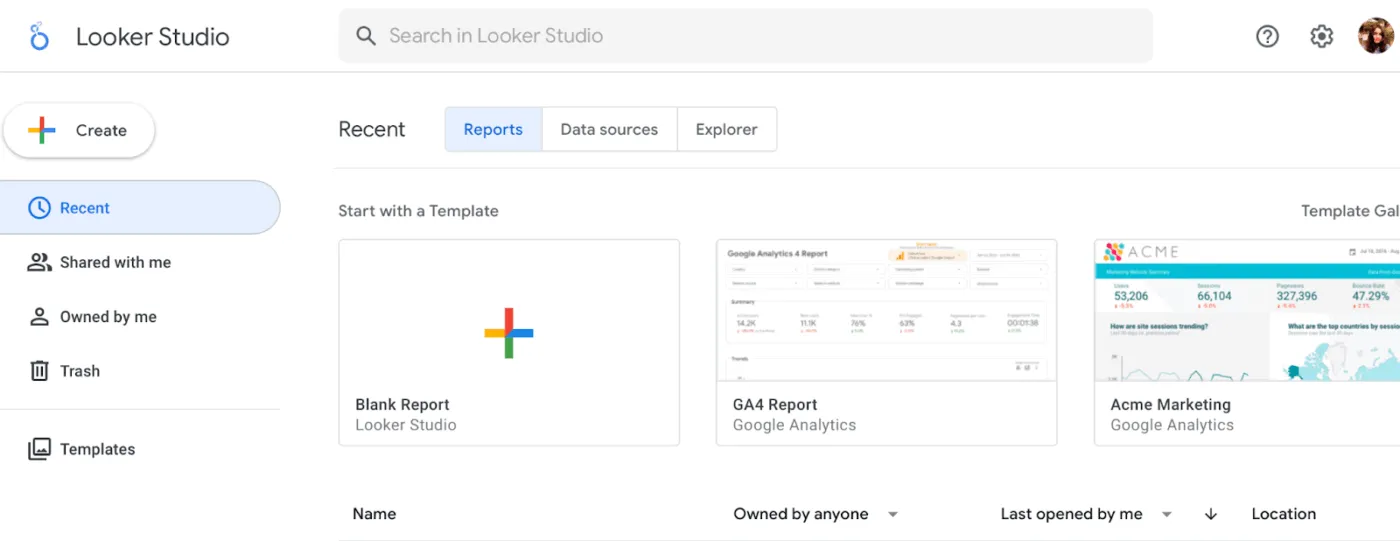Viewport: 1400px width, 541px height.
Task: Click the Acme Marketing title text
Action: click(1170, 405)
